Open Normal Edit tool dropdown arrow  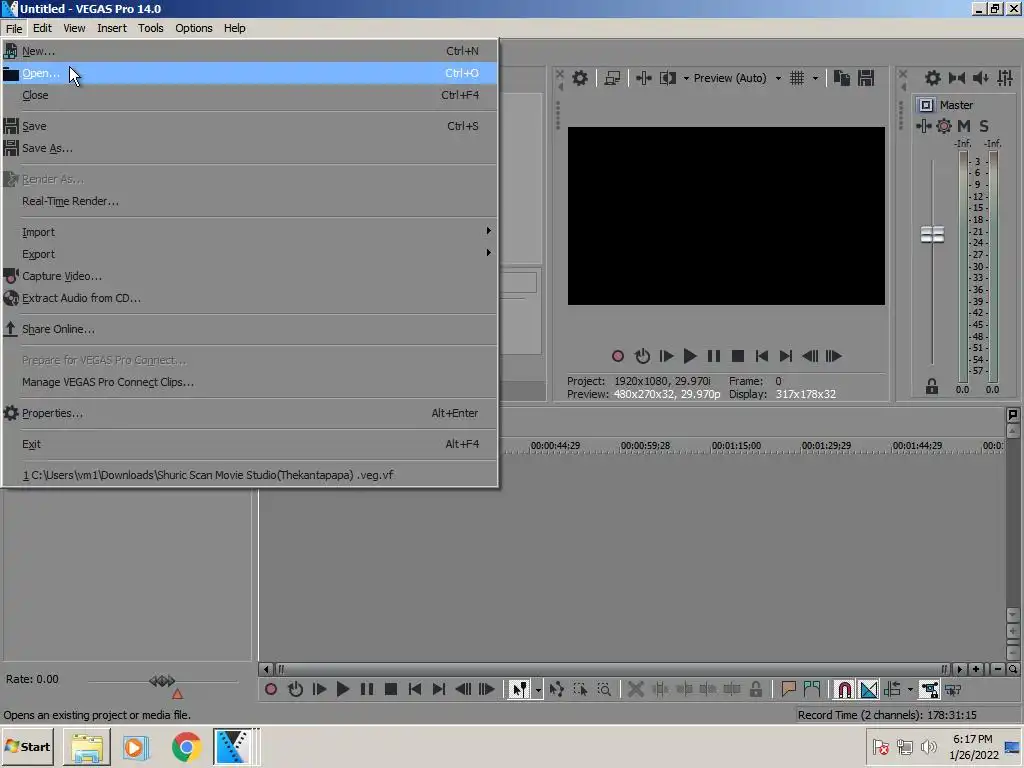click(538, 690)
